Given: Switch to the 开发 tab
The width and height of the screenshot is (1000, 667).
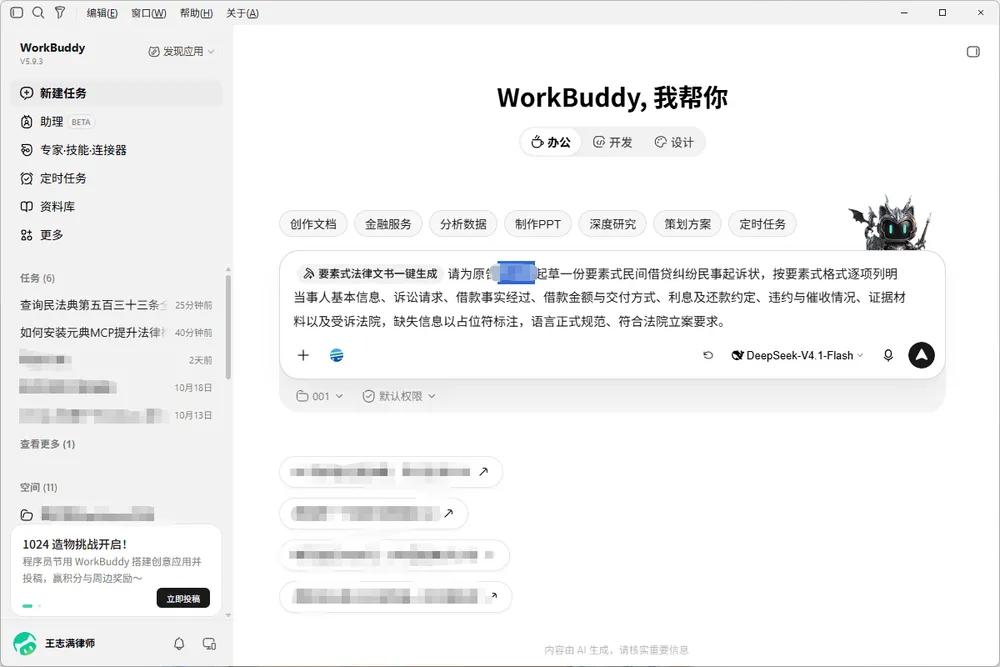Looking at the screenshot, I should [612, 142].
